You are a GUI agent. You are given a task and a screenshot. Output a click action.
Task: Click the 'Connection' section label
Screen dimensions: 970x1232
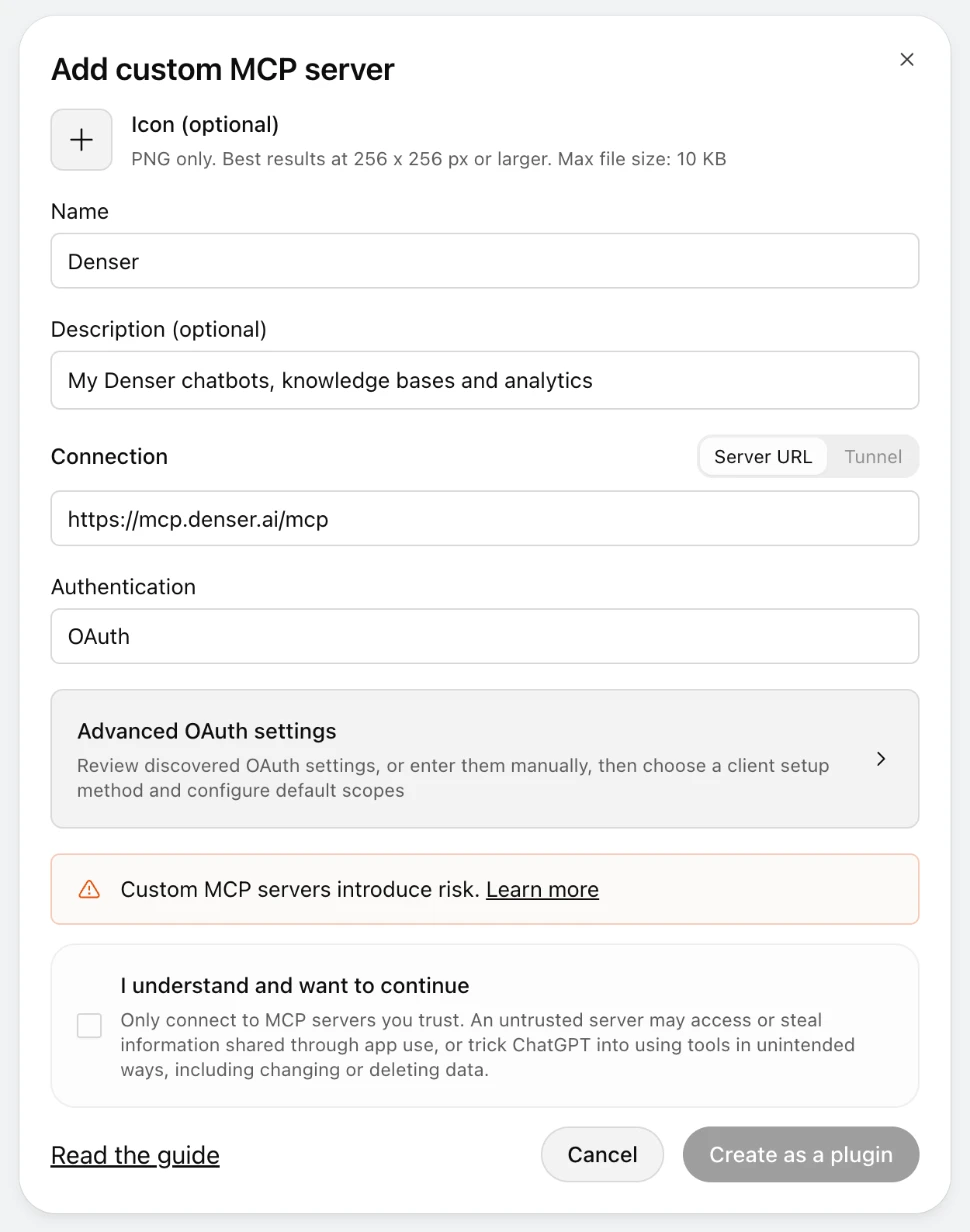point(109,457)
